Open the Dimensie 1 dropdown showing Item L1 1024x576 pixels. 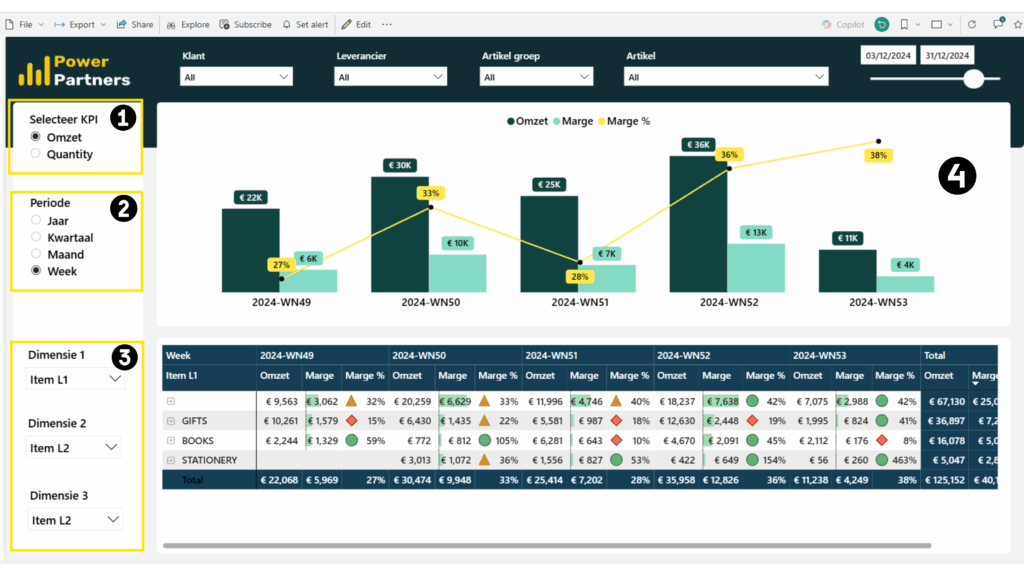tap(75, 379)
